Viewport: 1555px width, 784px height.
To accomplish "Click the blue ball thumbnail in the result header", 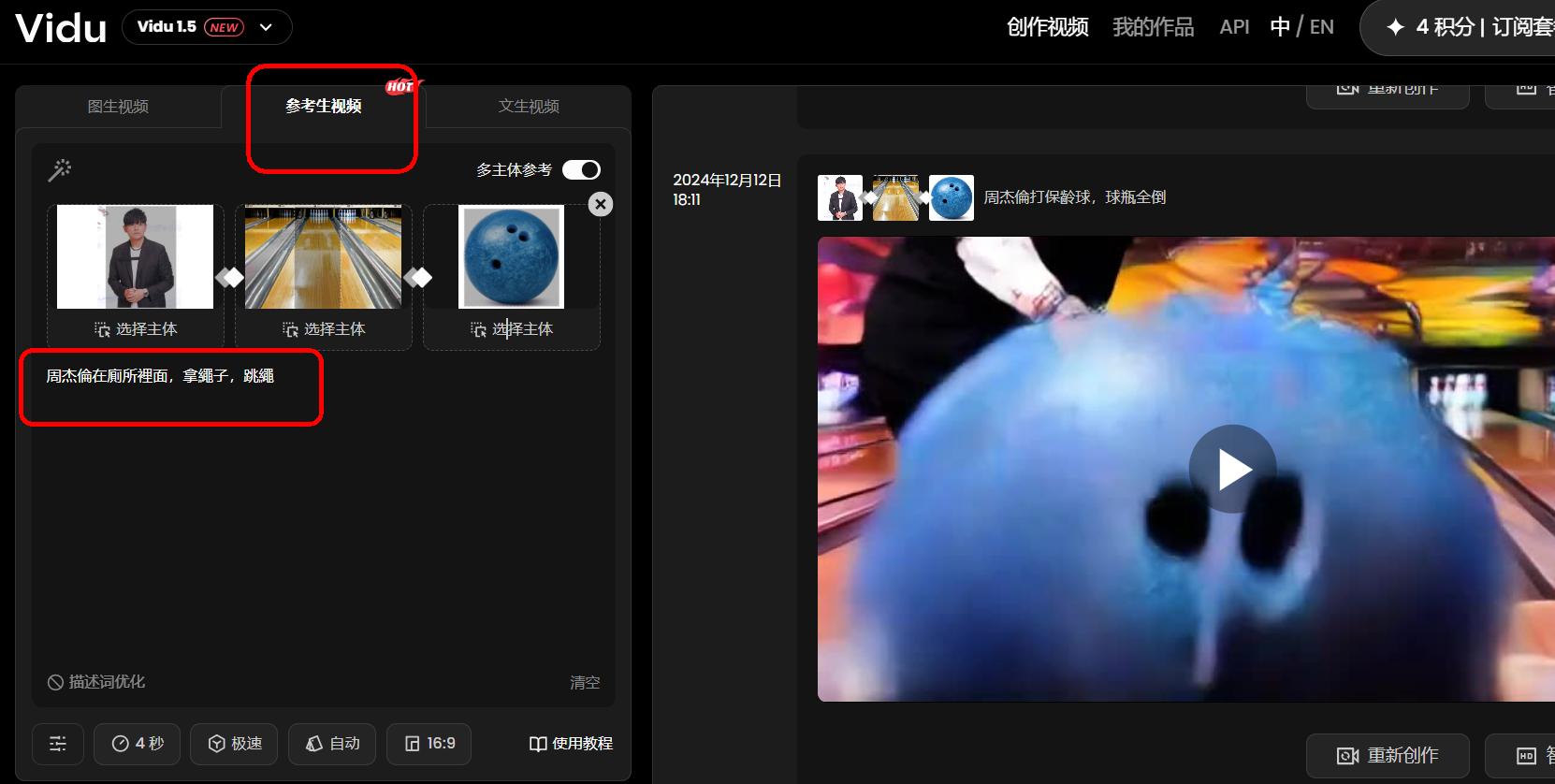I will pyautogui.click(x=952, y=197).
